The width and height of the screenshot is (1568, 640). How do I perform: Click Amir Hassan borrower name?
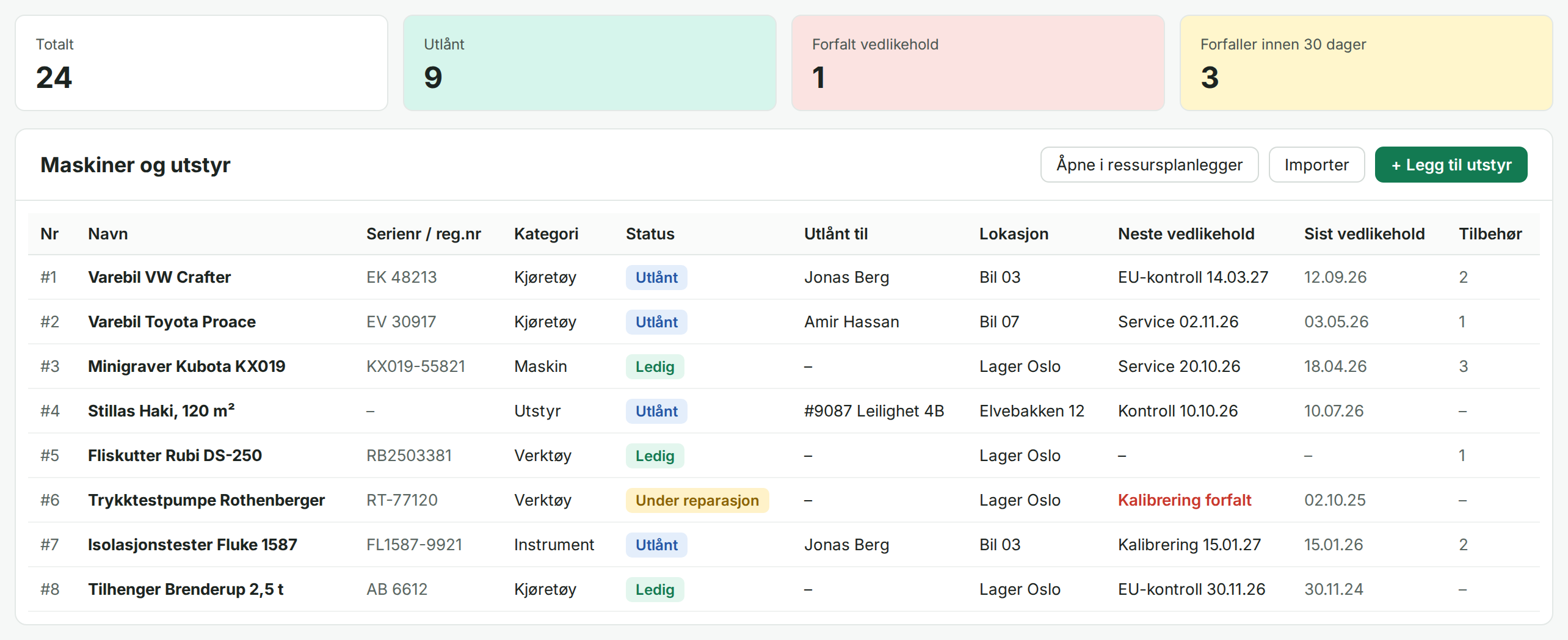[851, 322]
